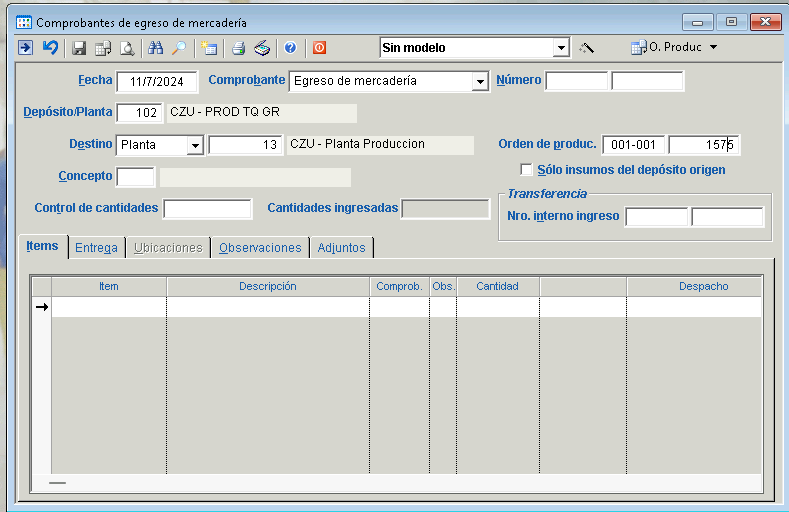The height and width of the screenshot is (512, 789).
Task: Switch to the Entrega tab
Action: click(96, 247)
